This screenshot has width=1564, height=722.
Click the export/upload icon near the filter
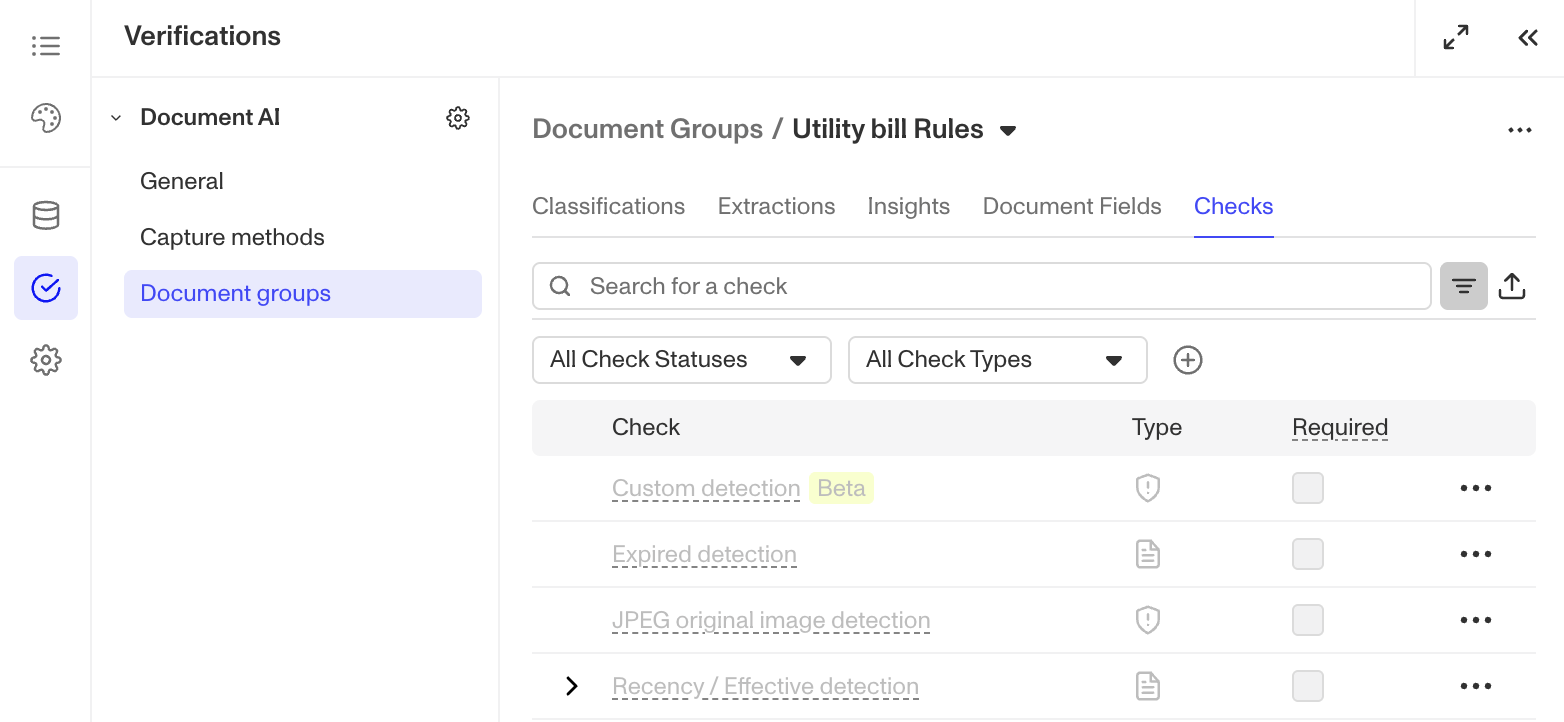(1512, 285)
